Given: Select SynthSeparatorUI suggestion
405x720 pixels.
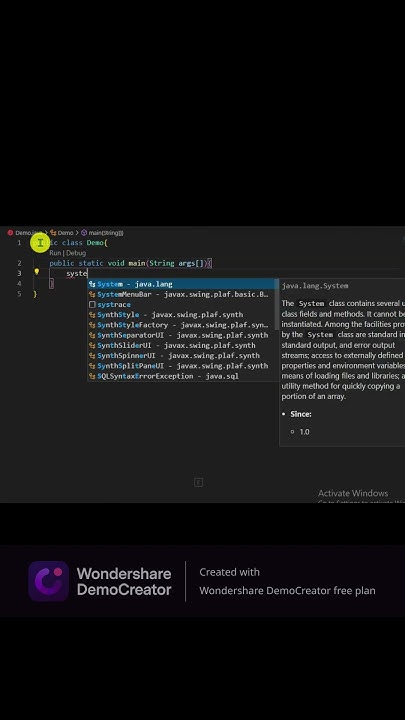Looking at the screenshot, I should point(183,335).
